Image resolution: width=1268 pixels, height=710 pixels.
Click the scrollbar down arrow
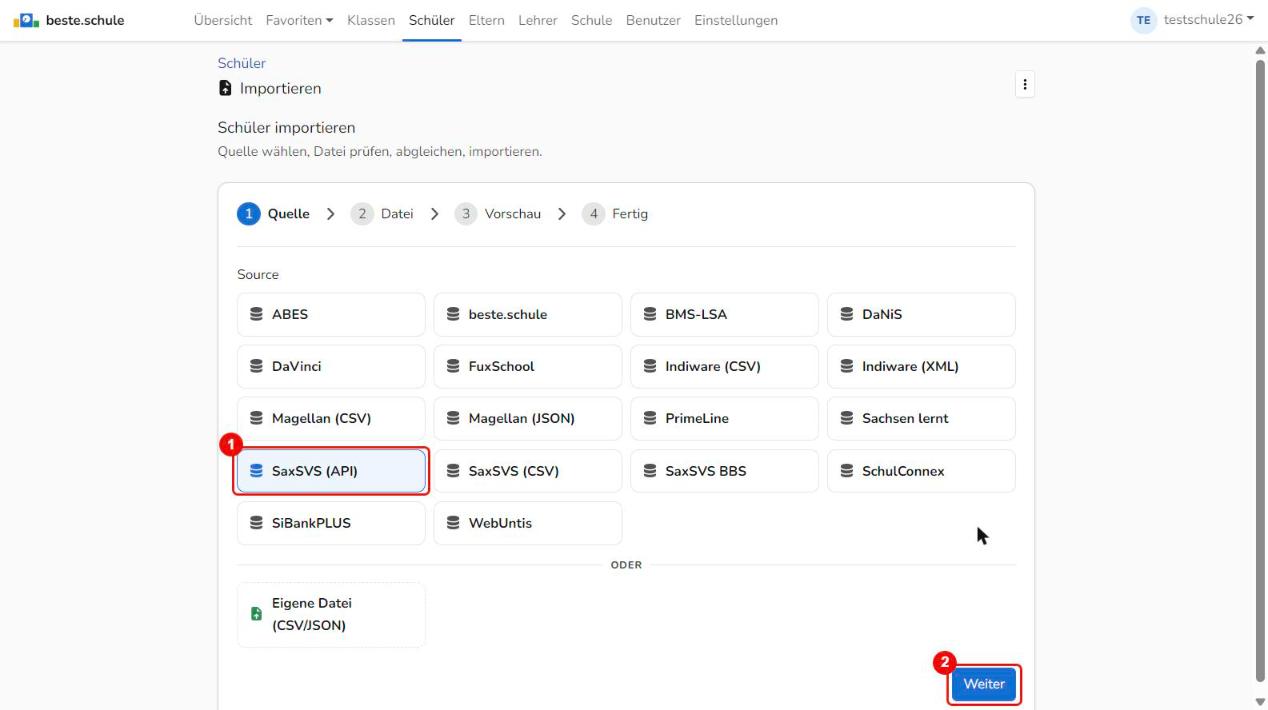click(1259, 701)
